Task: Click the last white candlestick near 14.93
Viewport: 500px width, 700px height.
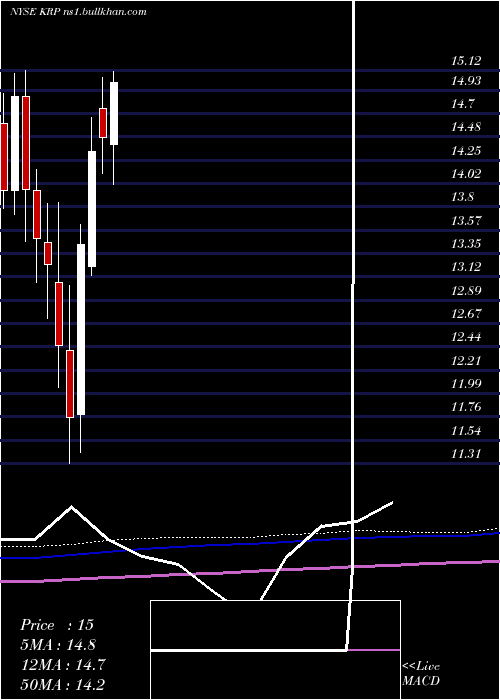Action: pyautogui.click(x=114, y=113)
